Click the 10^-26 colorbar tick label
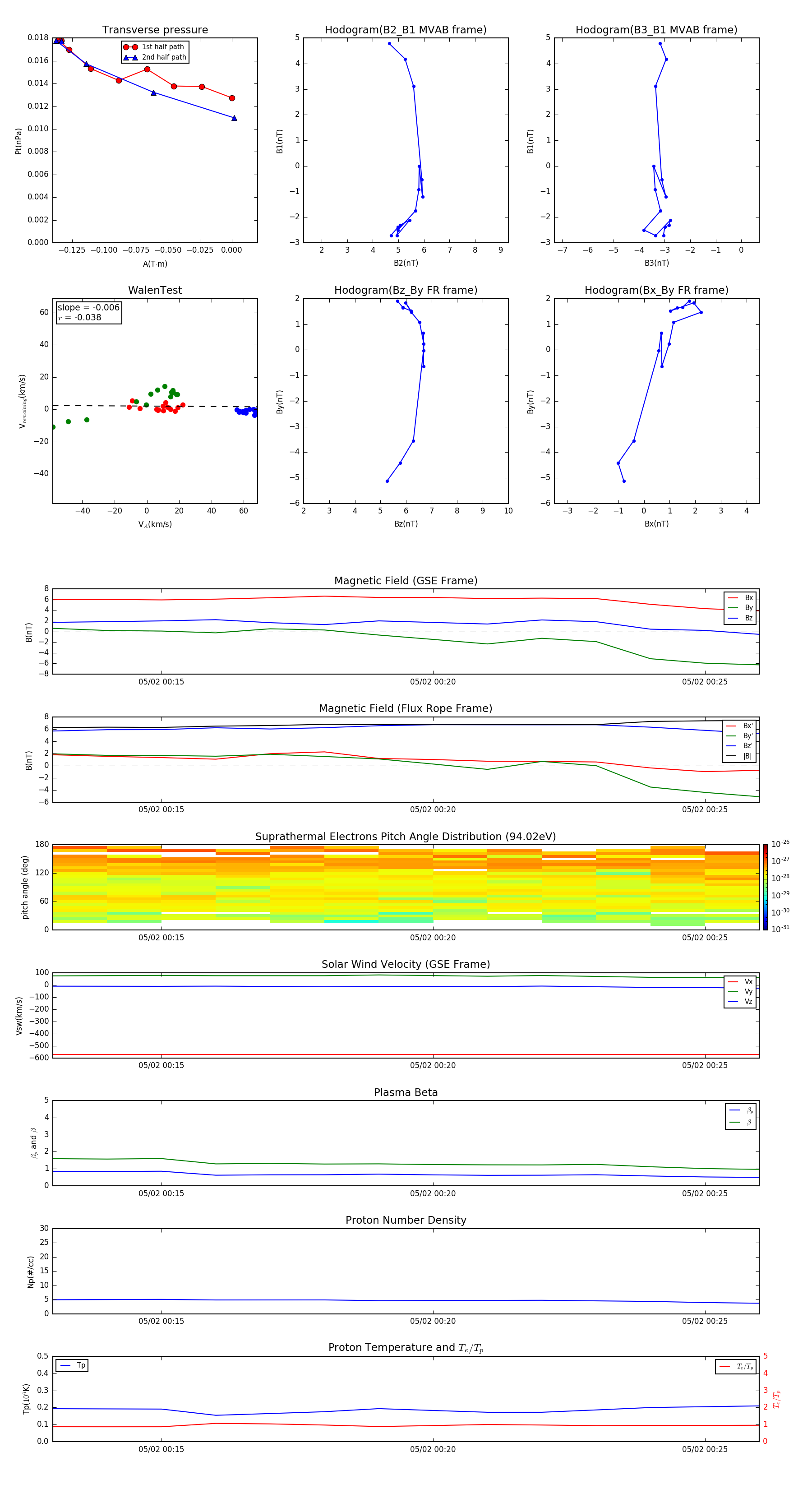The image size is (812, 1489). [780, 844]
